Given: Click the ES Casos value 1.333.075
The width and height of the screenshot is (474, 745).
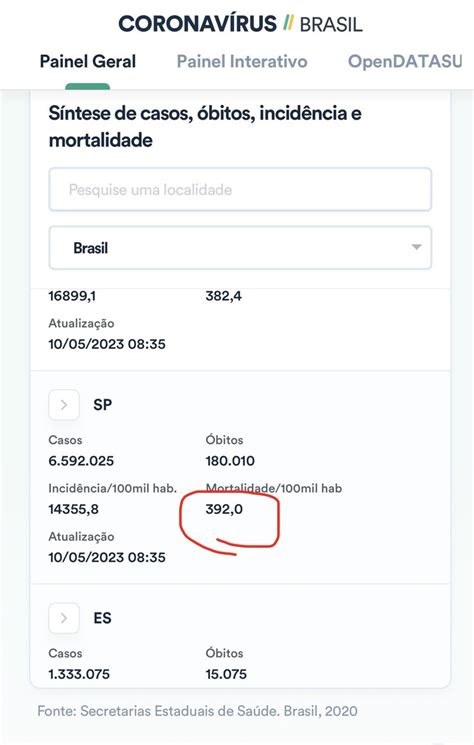Looking at the screenshot, I should [x=79, y=674].
